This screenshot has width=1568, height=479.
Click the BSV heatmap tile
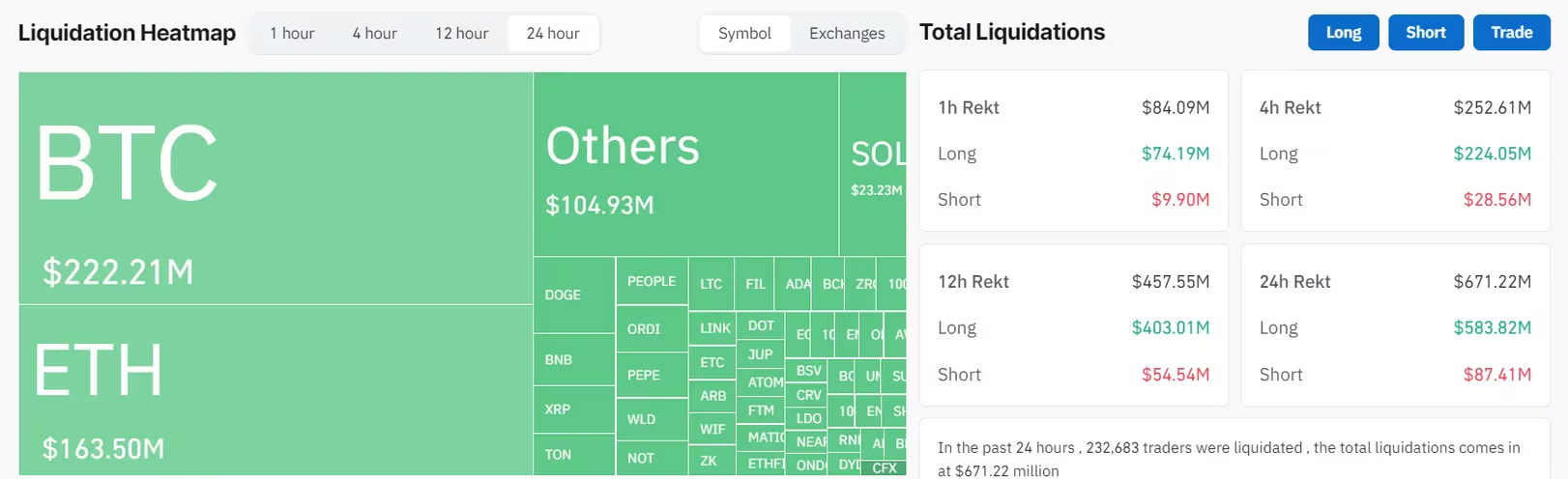click(806, 371)
